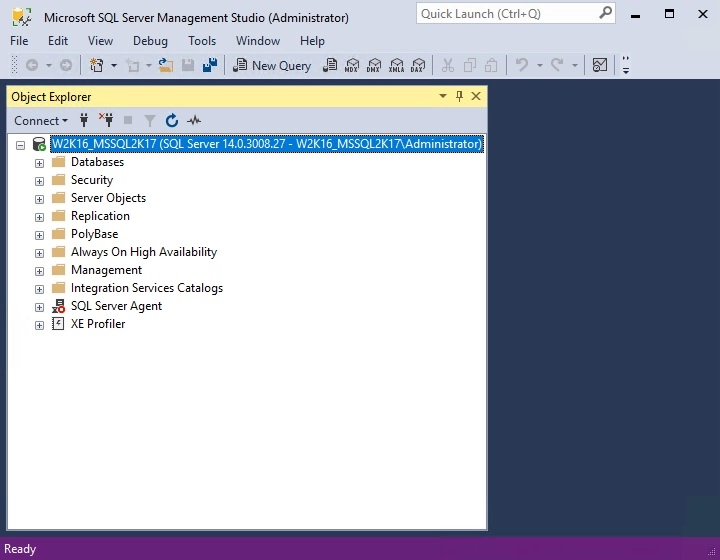Click the New Query button
Screen dimensions: 720x560
point(272,66)
